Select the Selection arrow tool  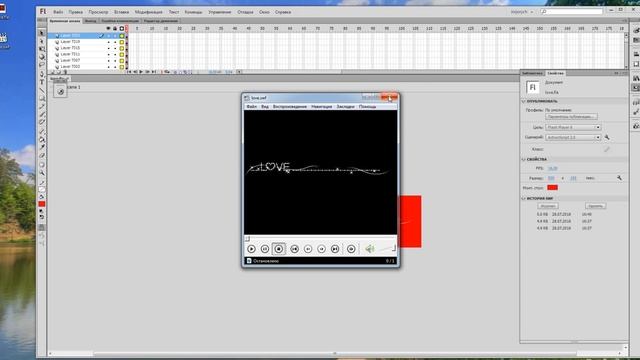42,33
